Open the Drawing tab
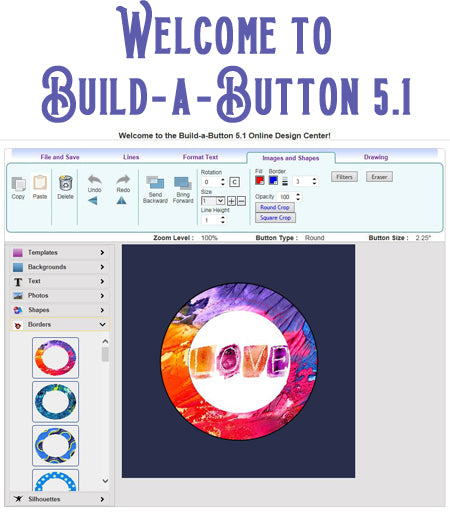The image size is (450, 513). click(376, 157)
